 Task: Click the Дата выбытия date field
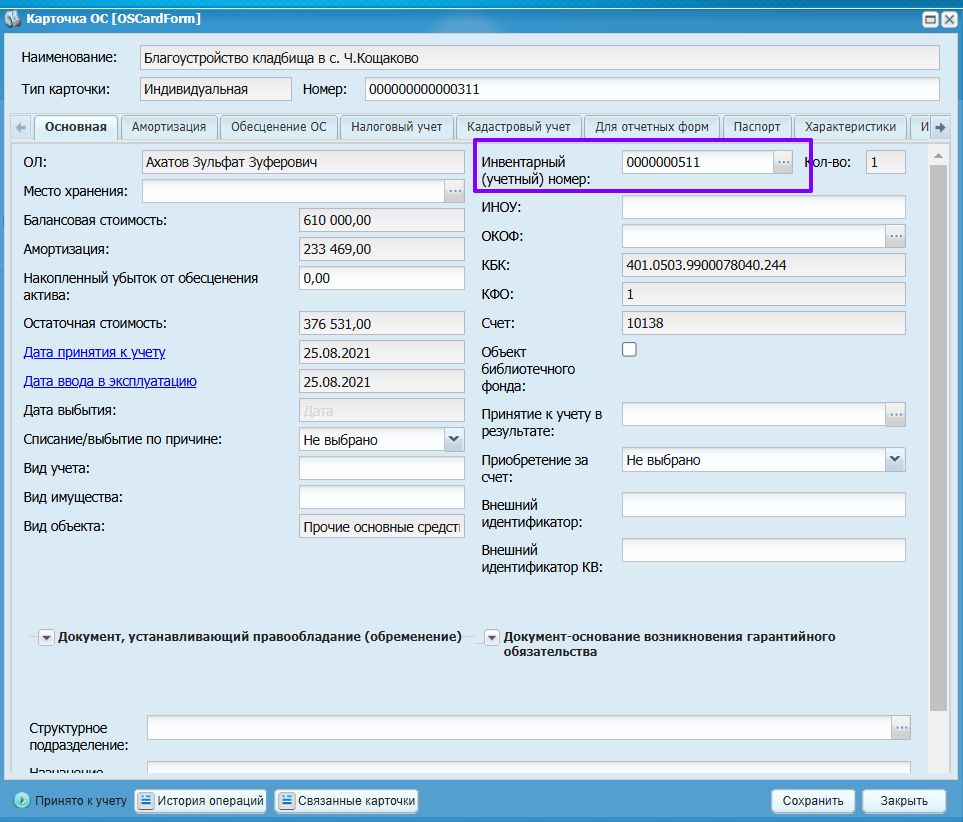(x=381, y=410)
